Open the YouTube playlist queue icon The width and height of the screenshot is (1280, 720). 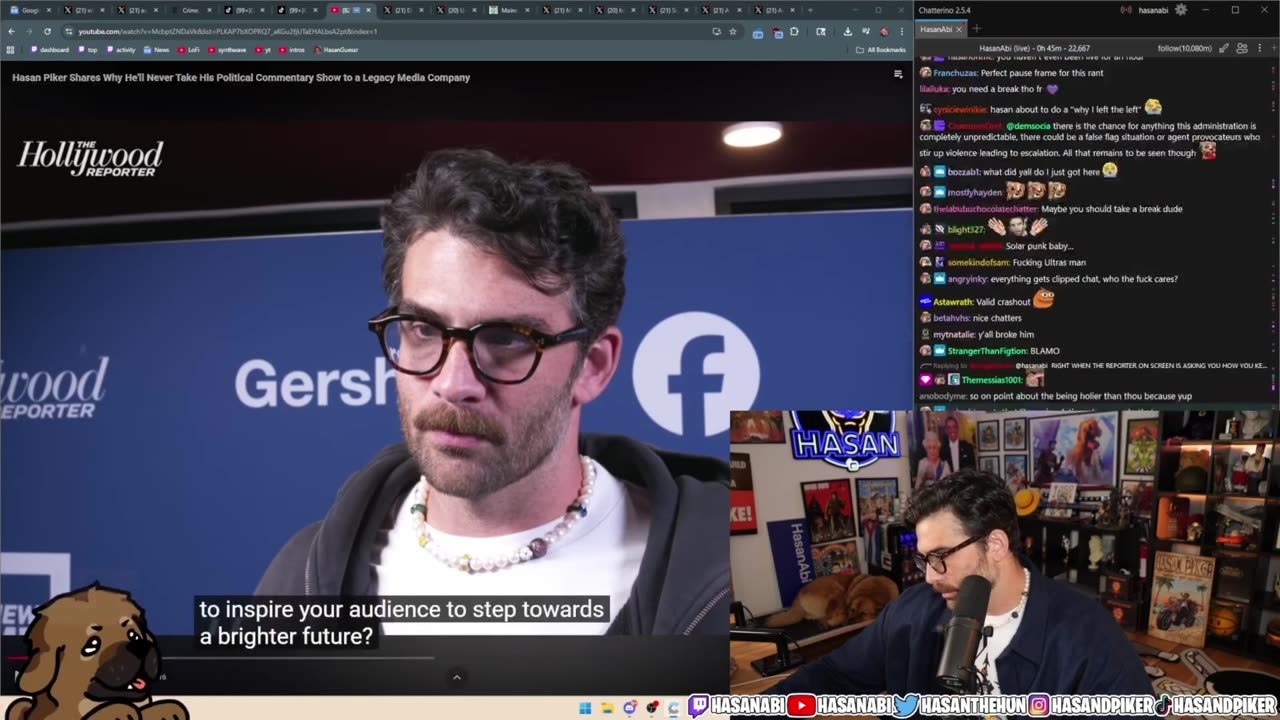tap(897, 74)
